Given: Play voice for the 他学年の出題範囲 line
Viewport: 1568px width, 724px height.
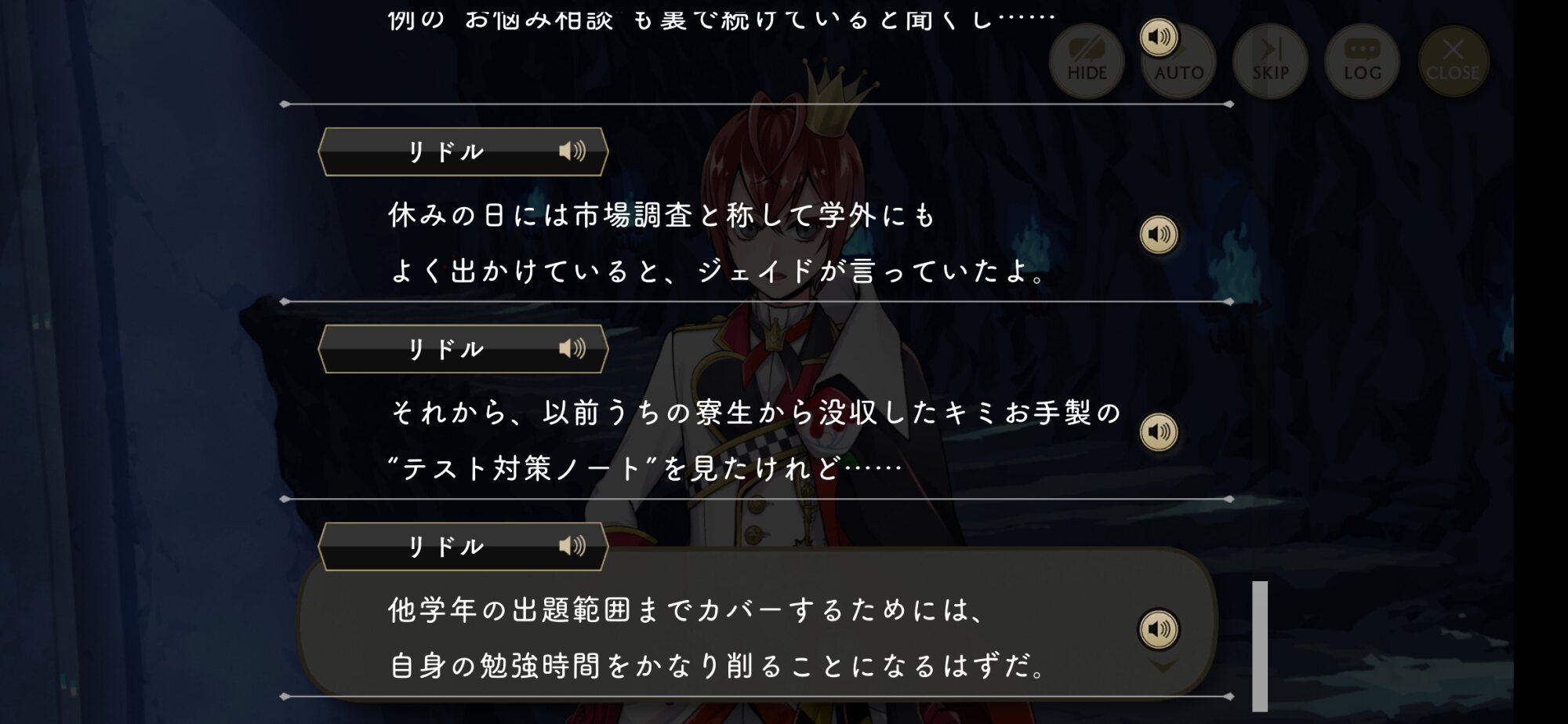Looking at the screenshot, I should point(1159,629).
